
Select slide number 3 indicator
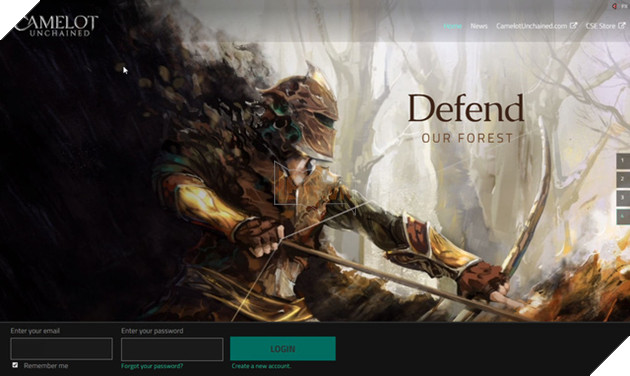[x=623, y=198]
